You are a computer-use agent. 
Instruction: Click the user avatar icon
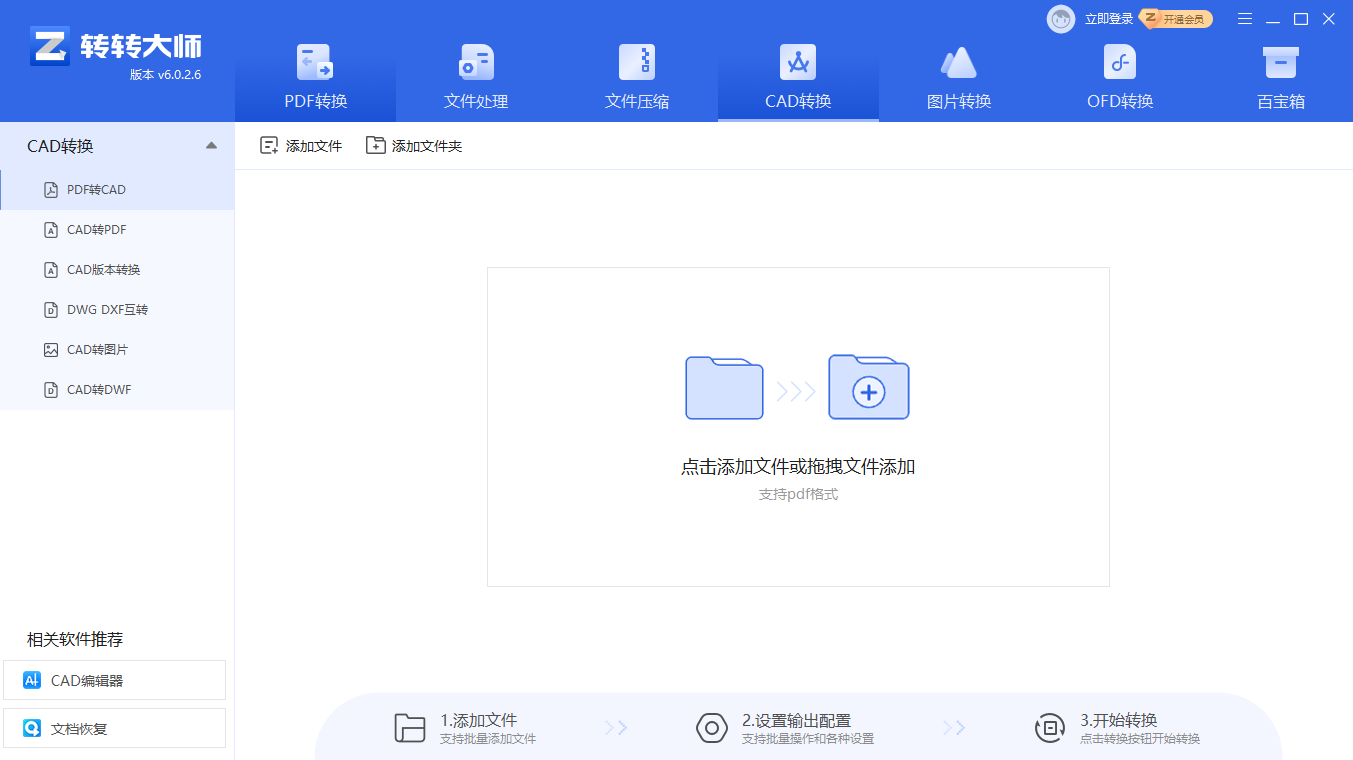(x=1060, y=18)
